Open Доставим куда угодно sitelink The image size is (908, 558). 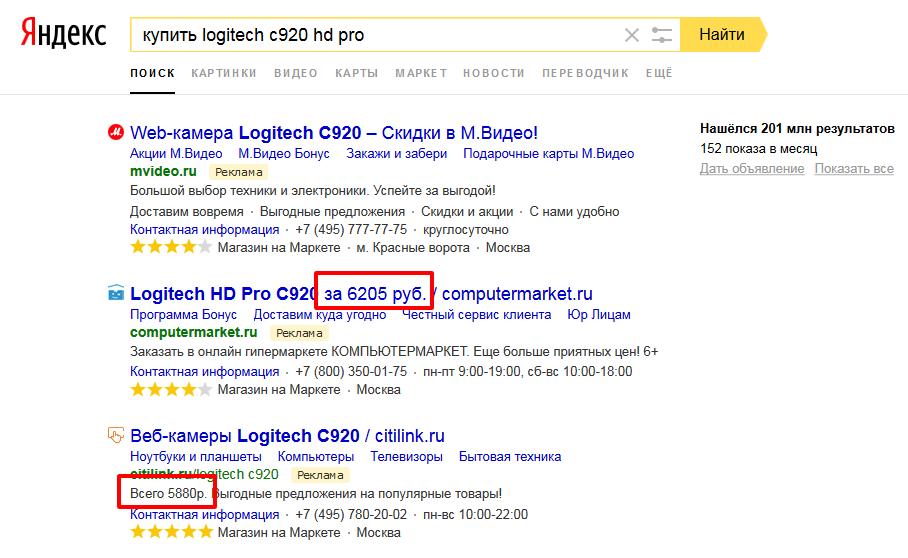coord(320,315)
